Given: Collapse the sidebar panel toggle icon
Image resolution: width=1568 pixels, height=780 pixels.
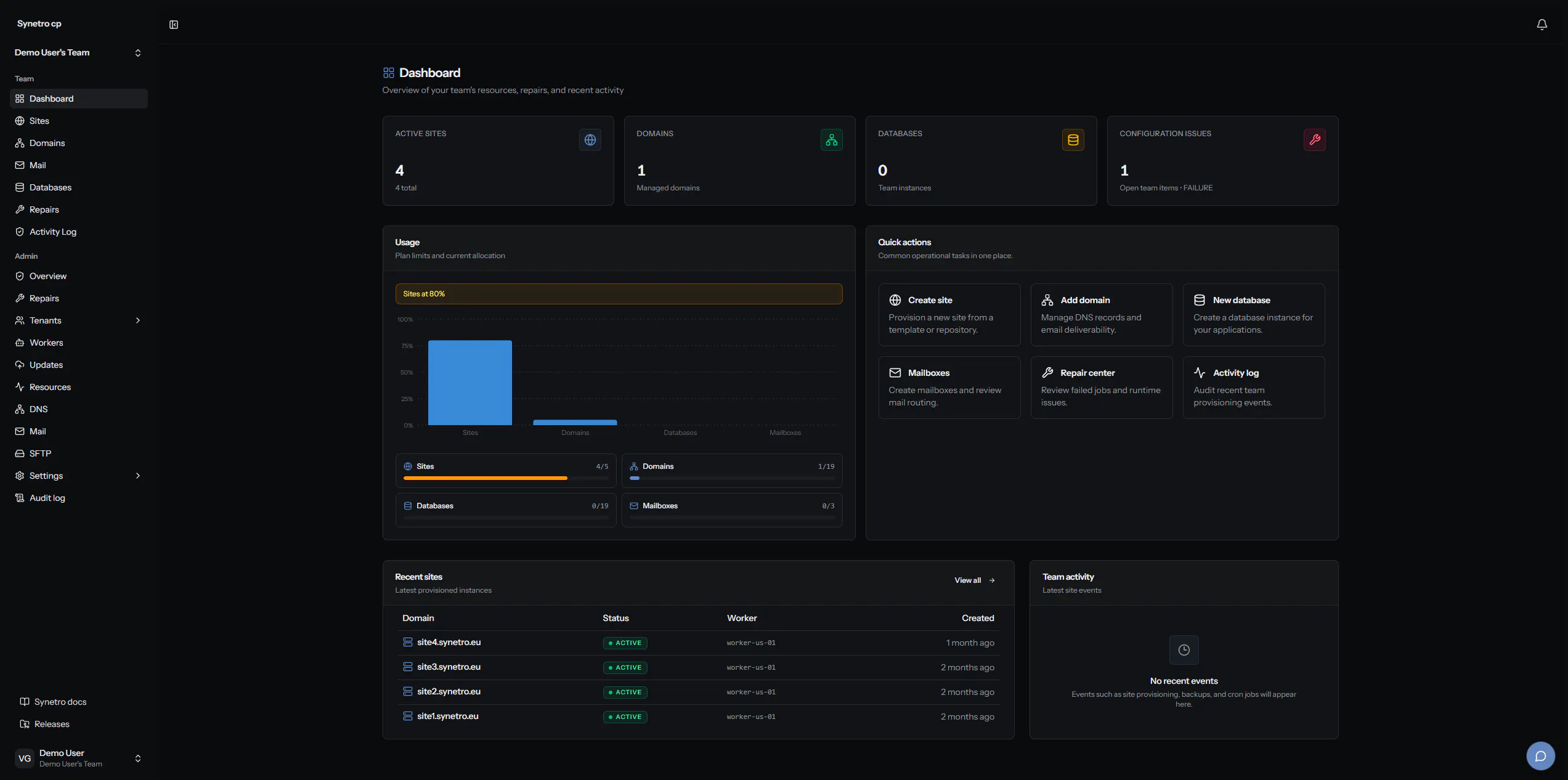Looking at the screenshot, I should tap(174, 25).
